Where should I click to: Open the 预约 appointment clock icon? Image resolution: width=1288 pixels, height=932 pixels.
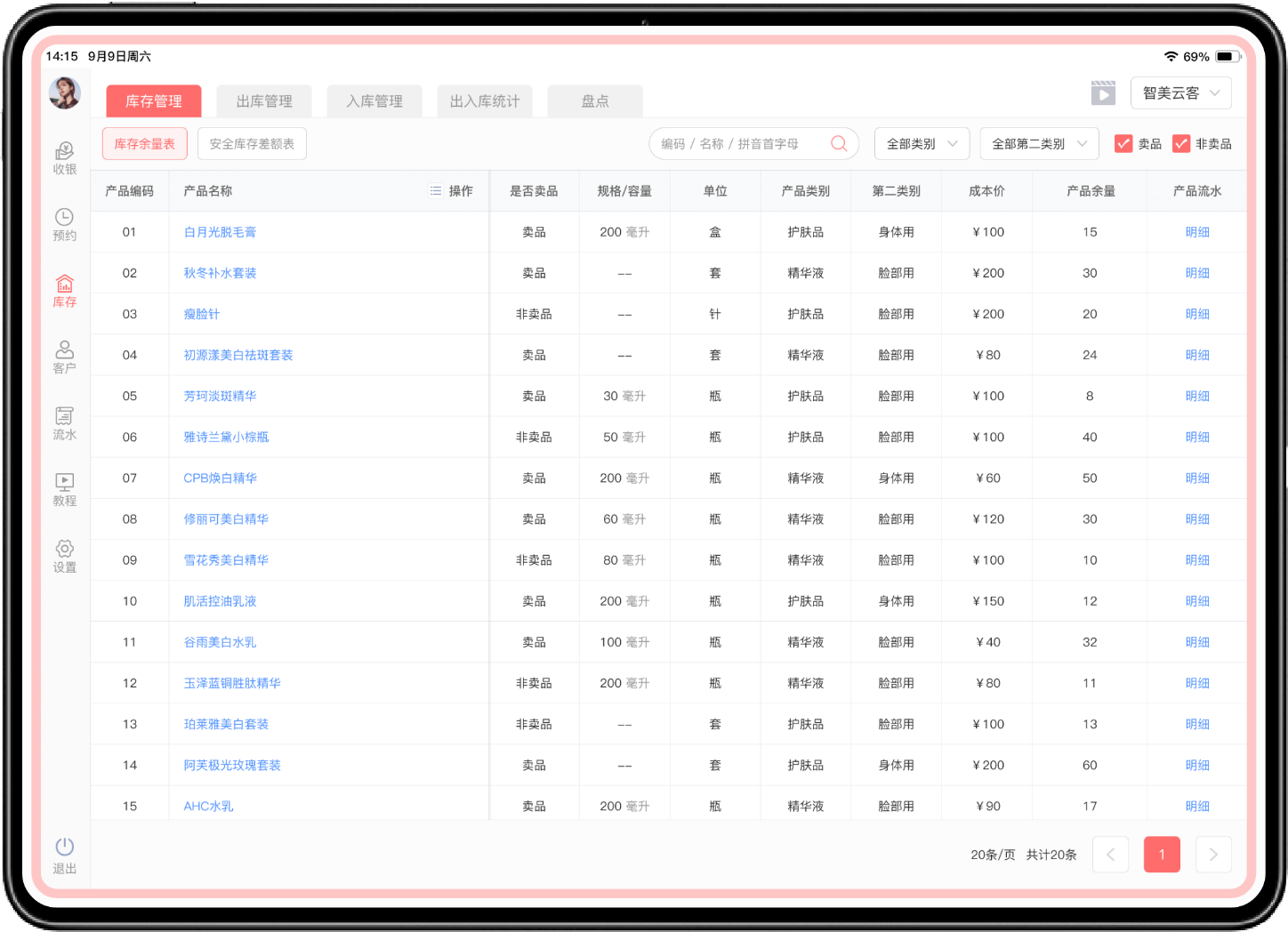click(64, 218)
